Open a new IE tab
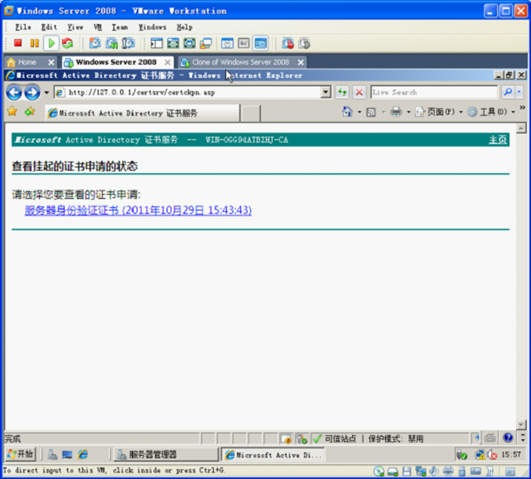This screenshot has width=531, height=479. click(250, 113)
